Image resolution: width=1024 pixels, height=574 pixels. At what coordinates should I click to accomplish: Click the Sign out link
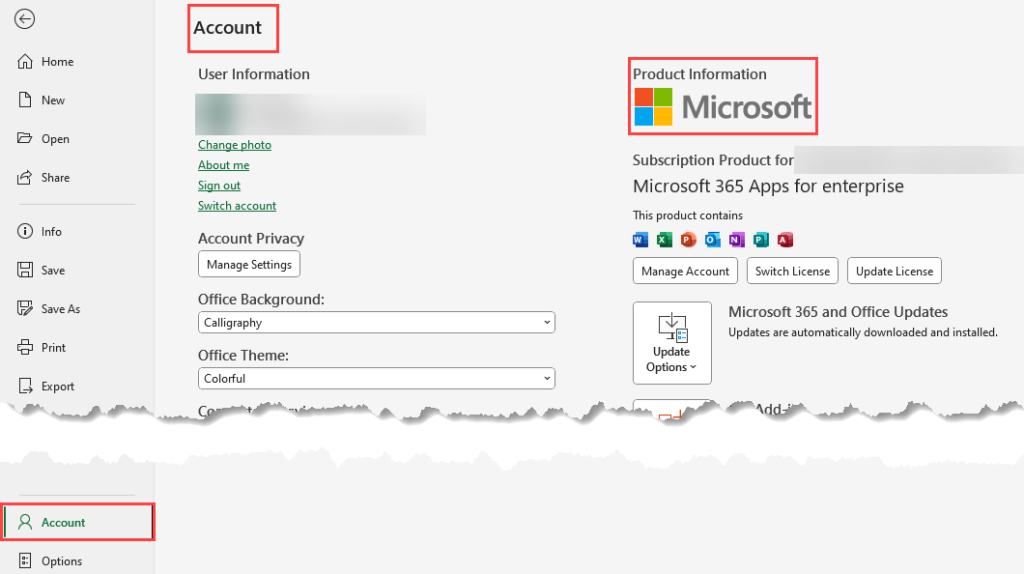pos(219,185)
